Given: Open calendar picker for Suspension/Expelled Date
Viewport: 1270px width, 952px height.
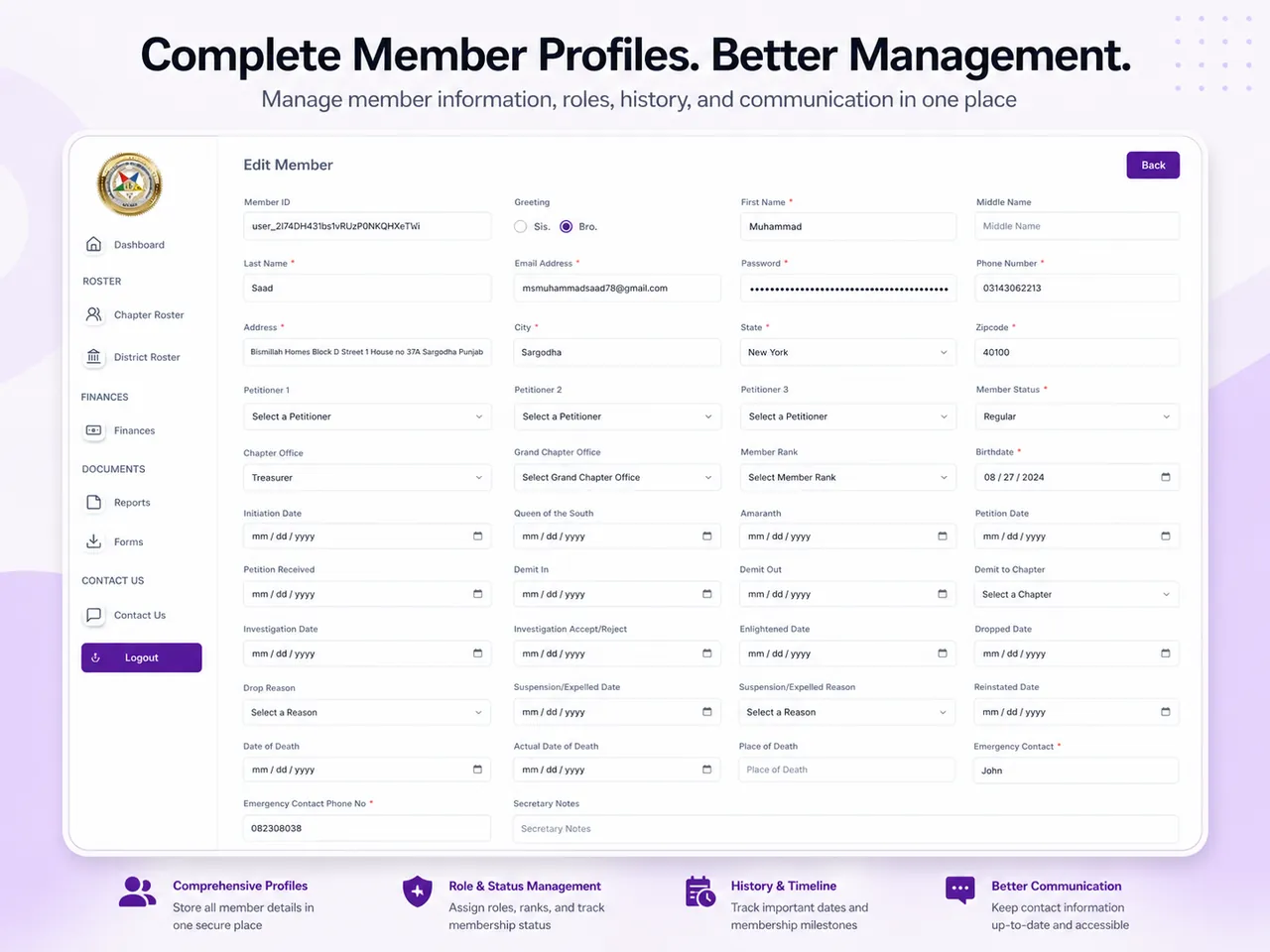Looking at the screenshot, I should [706, 712].
